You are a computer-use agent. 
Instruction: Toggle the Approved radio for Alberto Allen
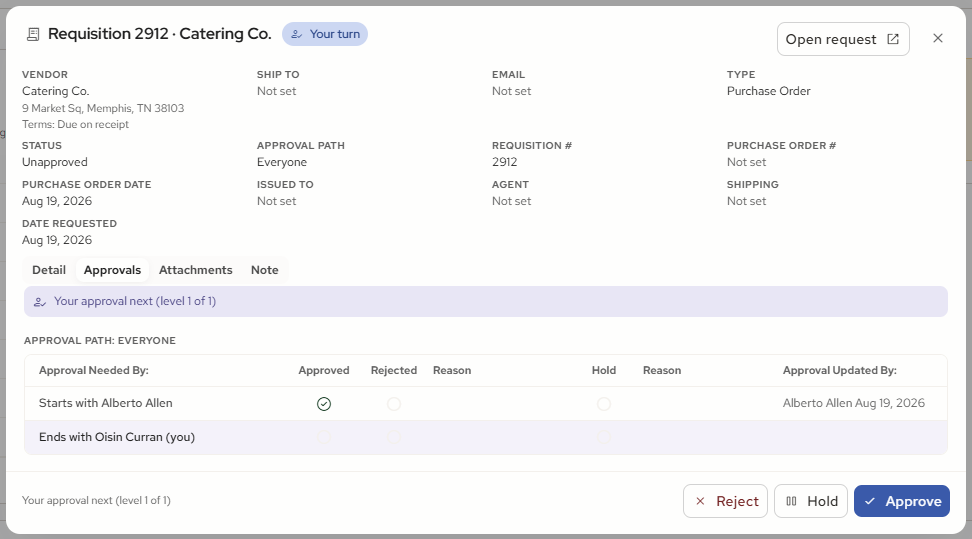[x=324, y=404]
